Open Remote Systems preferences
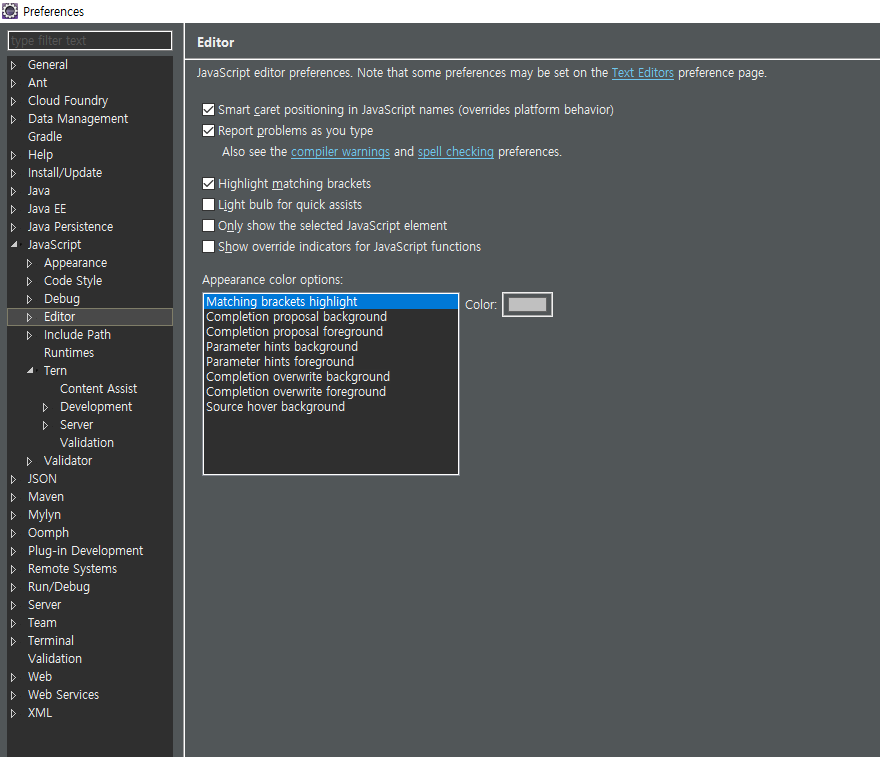The height and width of the screenshot is (757, 880). pos(72,568)
